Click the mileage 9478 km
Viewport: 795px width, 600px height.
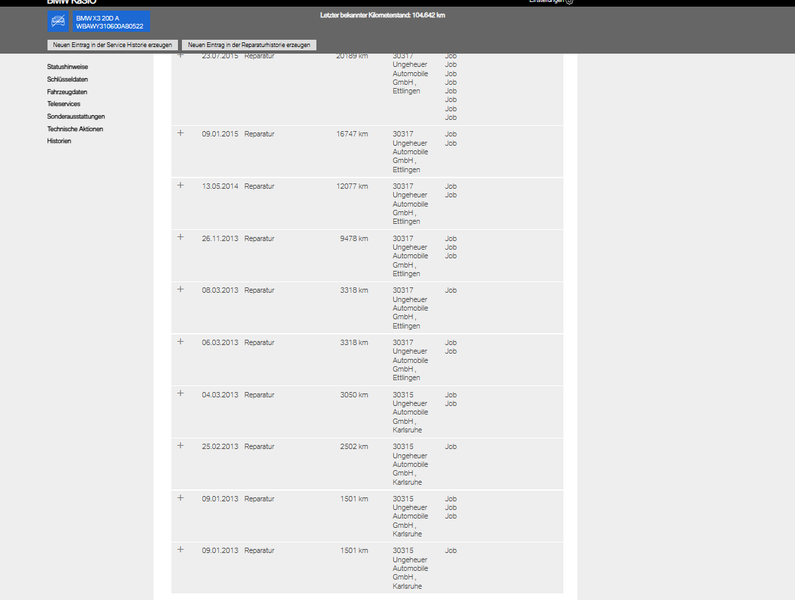coord(354,239)
